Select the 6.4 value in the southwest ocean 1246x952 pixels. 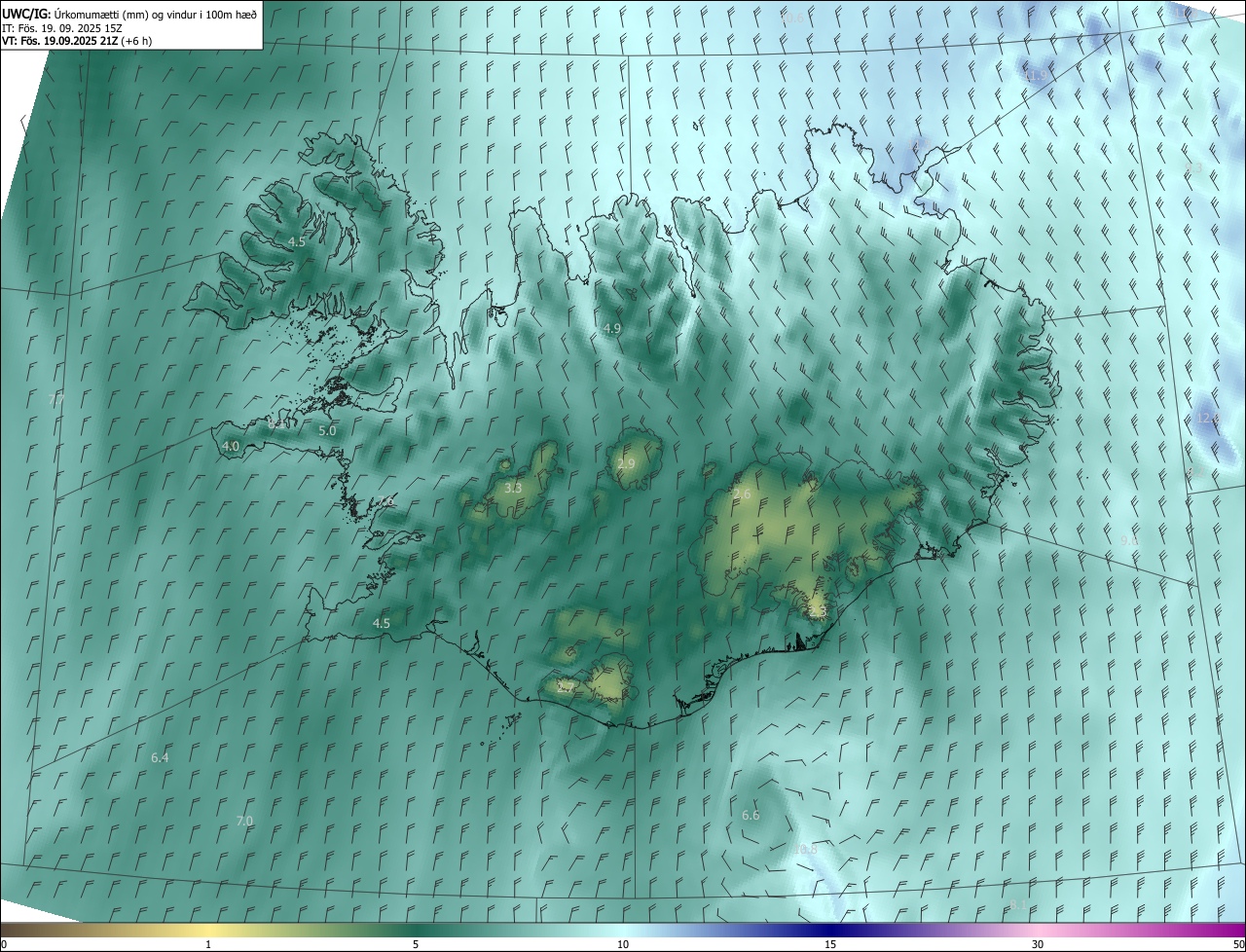(x=160, y=757)
